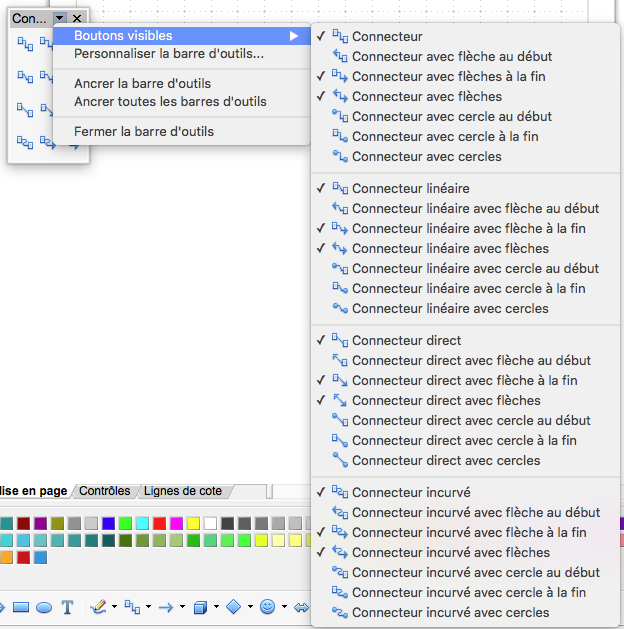Choose Ancrer toutes les barres d'outils
The height and width of the screenshot is (629, 624).
coord(182,101)
